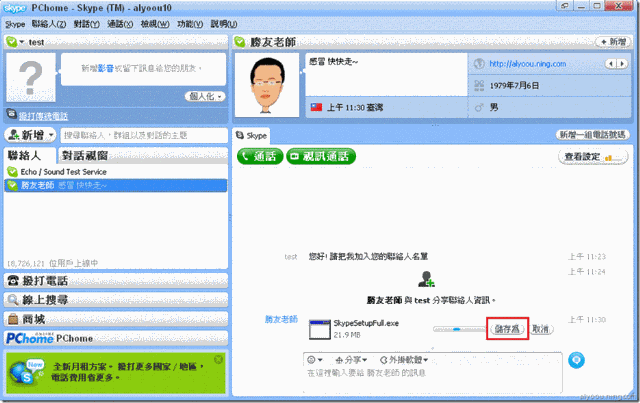The height and width of the screenshot is (403, 640).
Task: Open the 外掛軟體 dropdown
Action: 404,360
